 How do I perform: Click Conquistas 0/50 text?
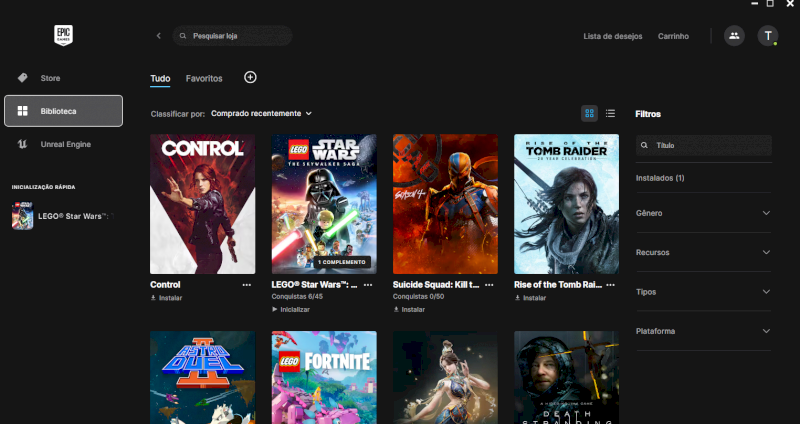tap(418, 296)
